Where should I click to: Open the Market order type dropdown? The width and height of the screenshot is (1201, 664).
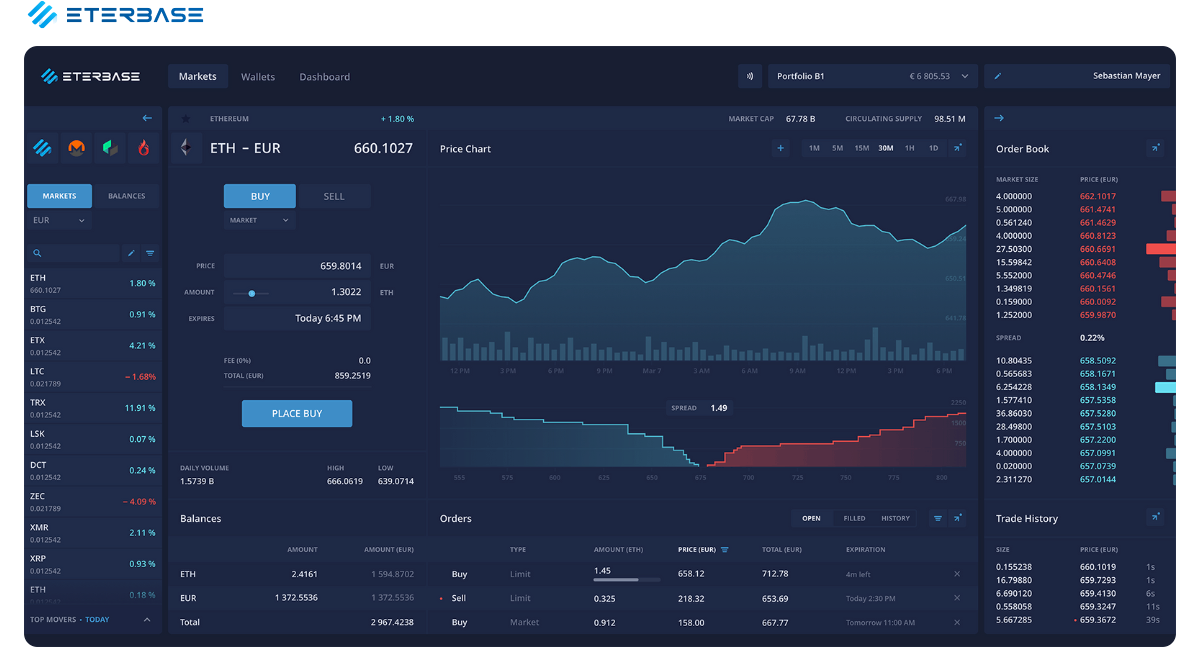pos(260,220)
